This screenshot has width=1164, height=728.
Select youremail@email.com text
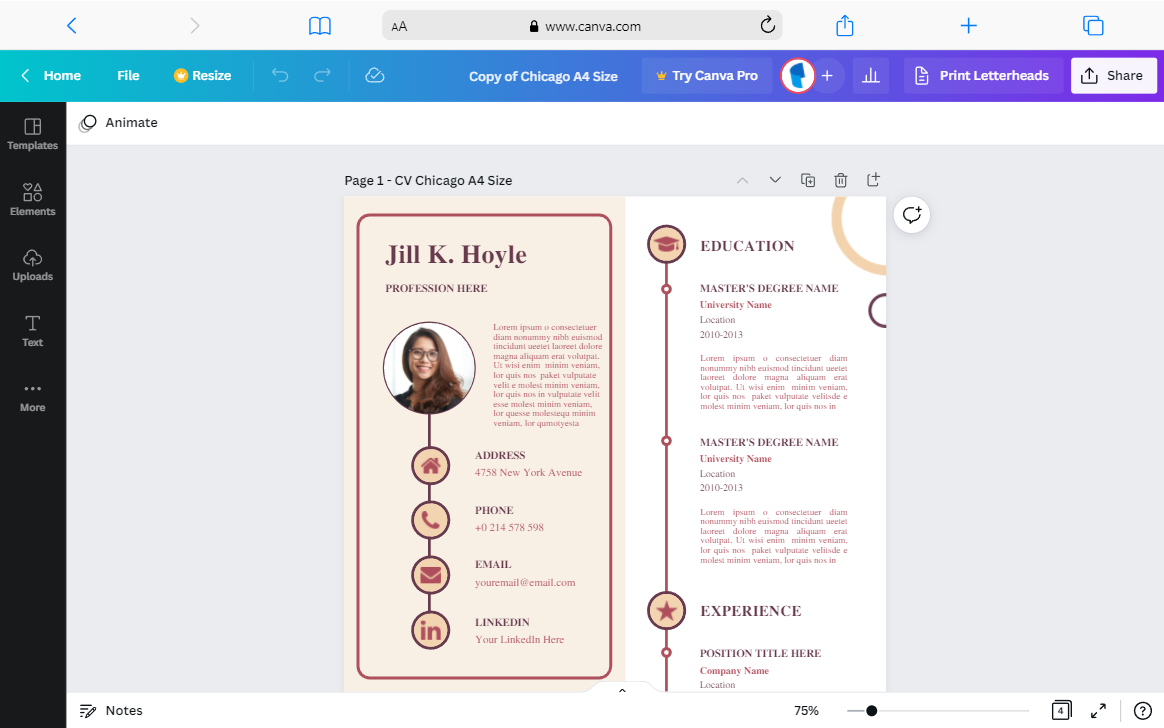[x=525, y=583]
